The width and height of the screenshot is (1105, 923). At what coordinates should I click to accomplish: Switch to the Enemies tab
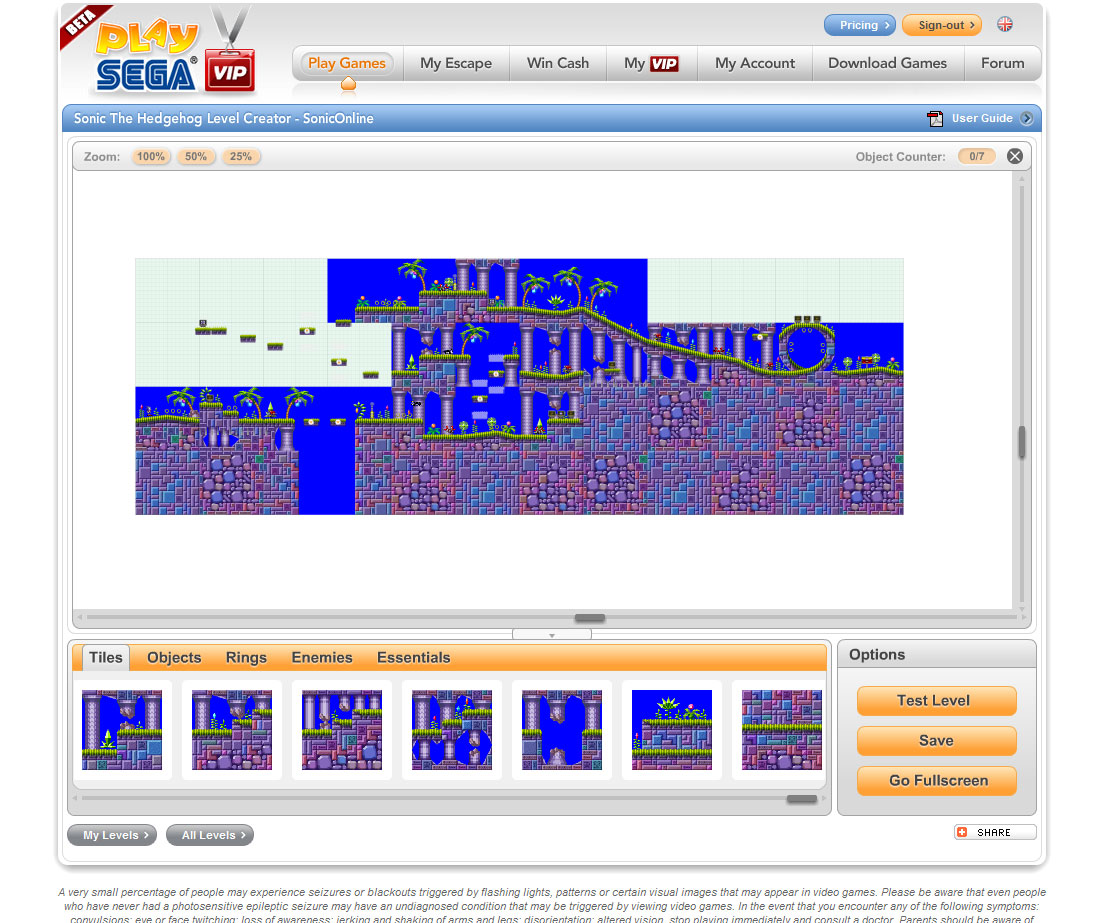tap(322, 657)
